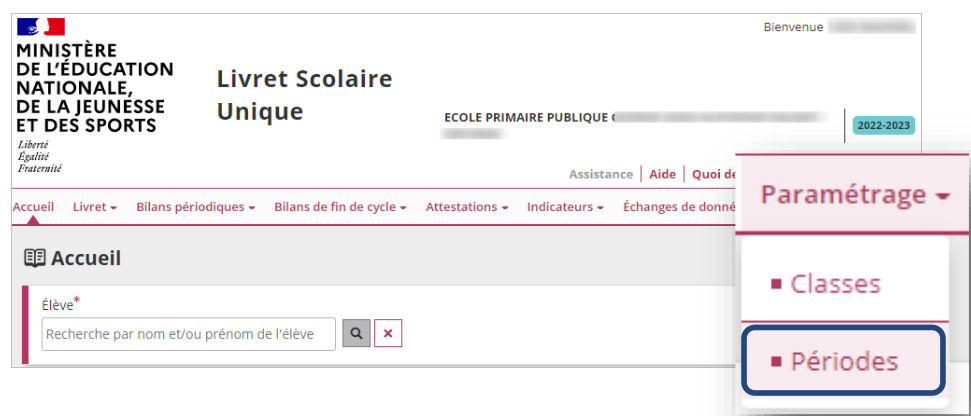Expand the Bilans périodiques menu
The height and width of the screenshot is (416, 971).
pos(196,207)
